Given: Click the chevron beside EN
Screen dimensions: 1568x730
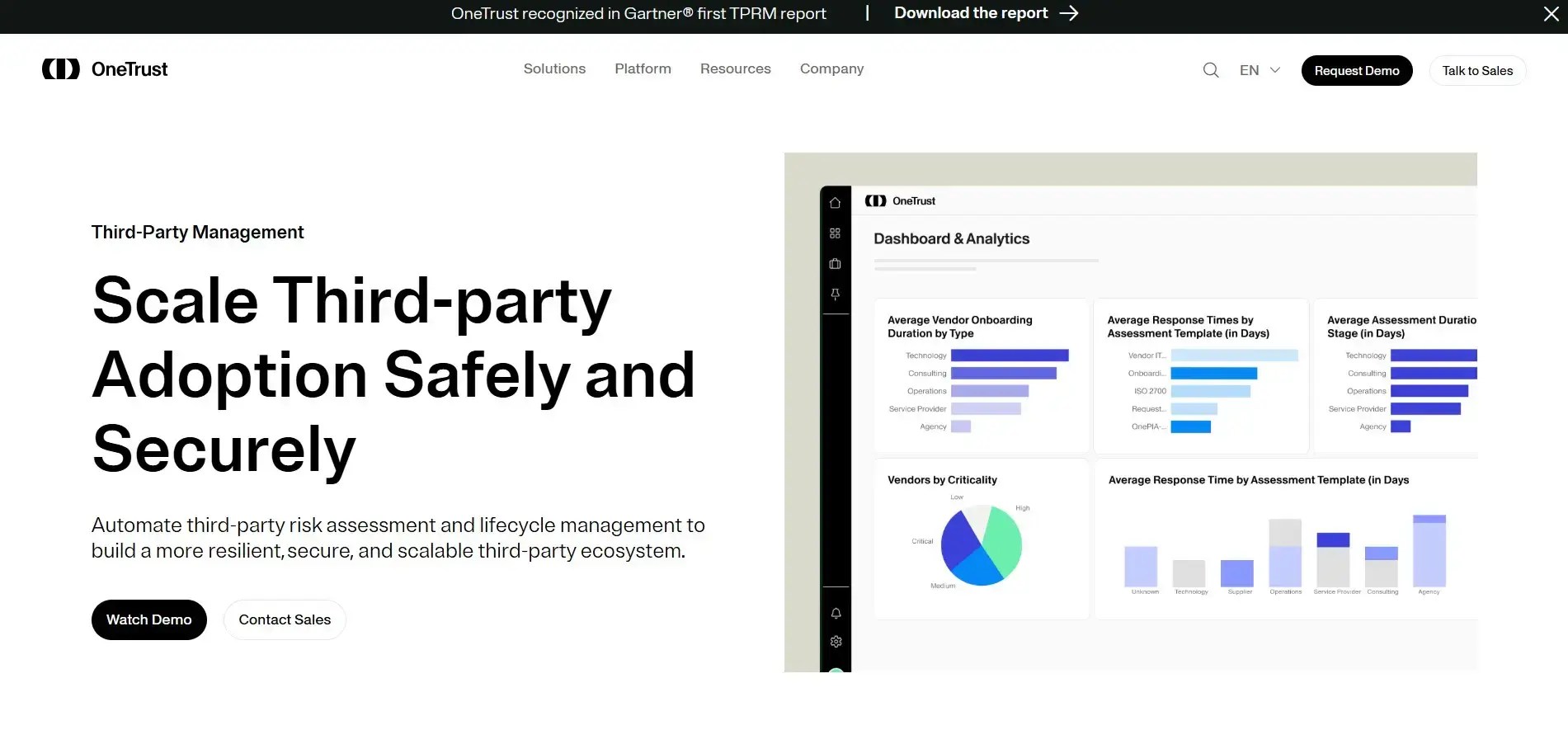Looking at the screenshot, I should point(1274,70).
